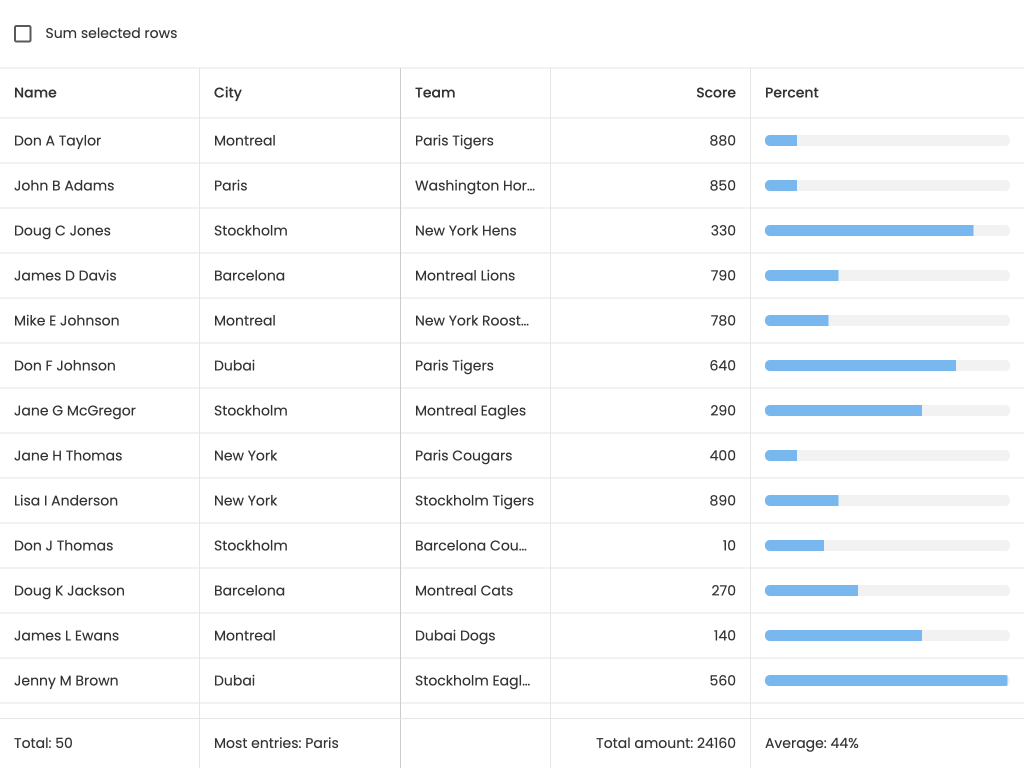Click the Average: 44% footer cell

coord(812,743)
